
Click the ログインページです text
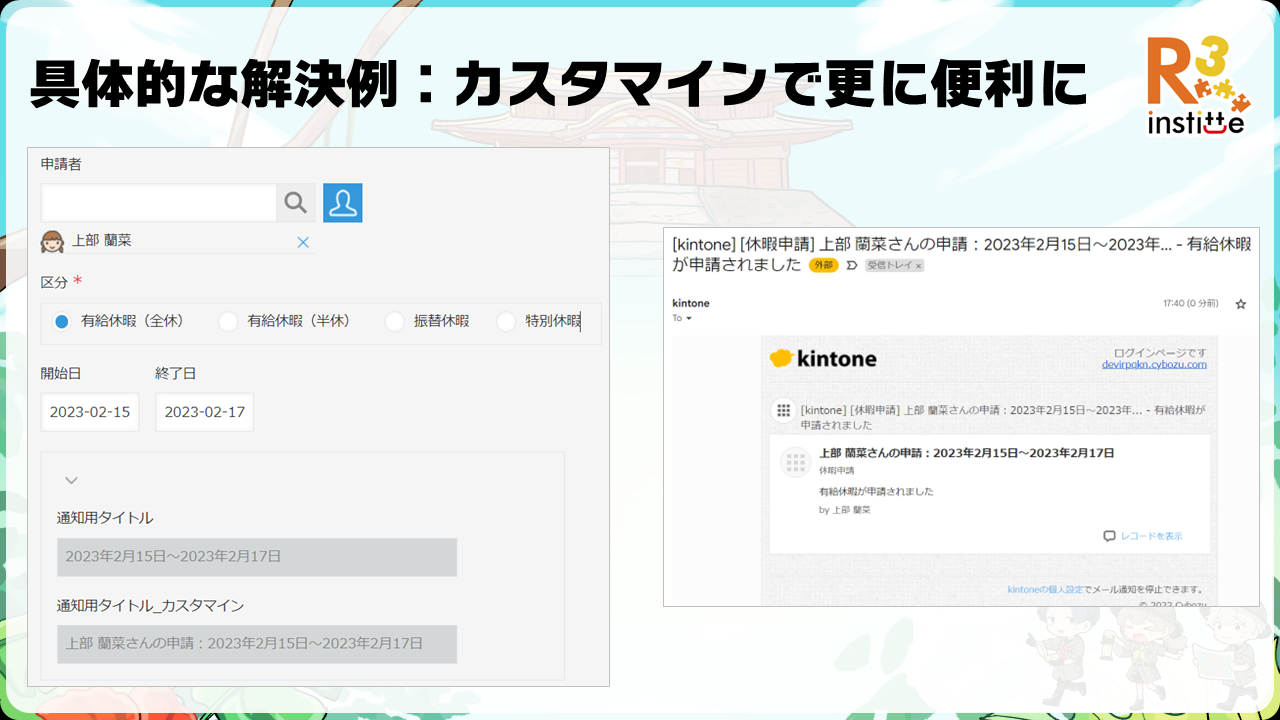(1160, 353)
